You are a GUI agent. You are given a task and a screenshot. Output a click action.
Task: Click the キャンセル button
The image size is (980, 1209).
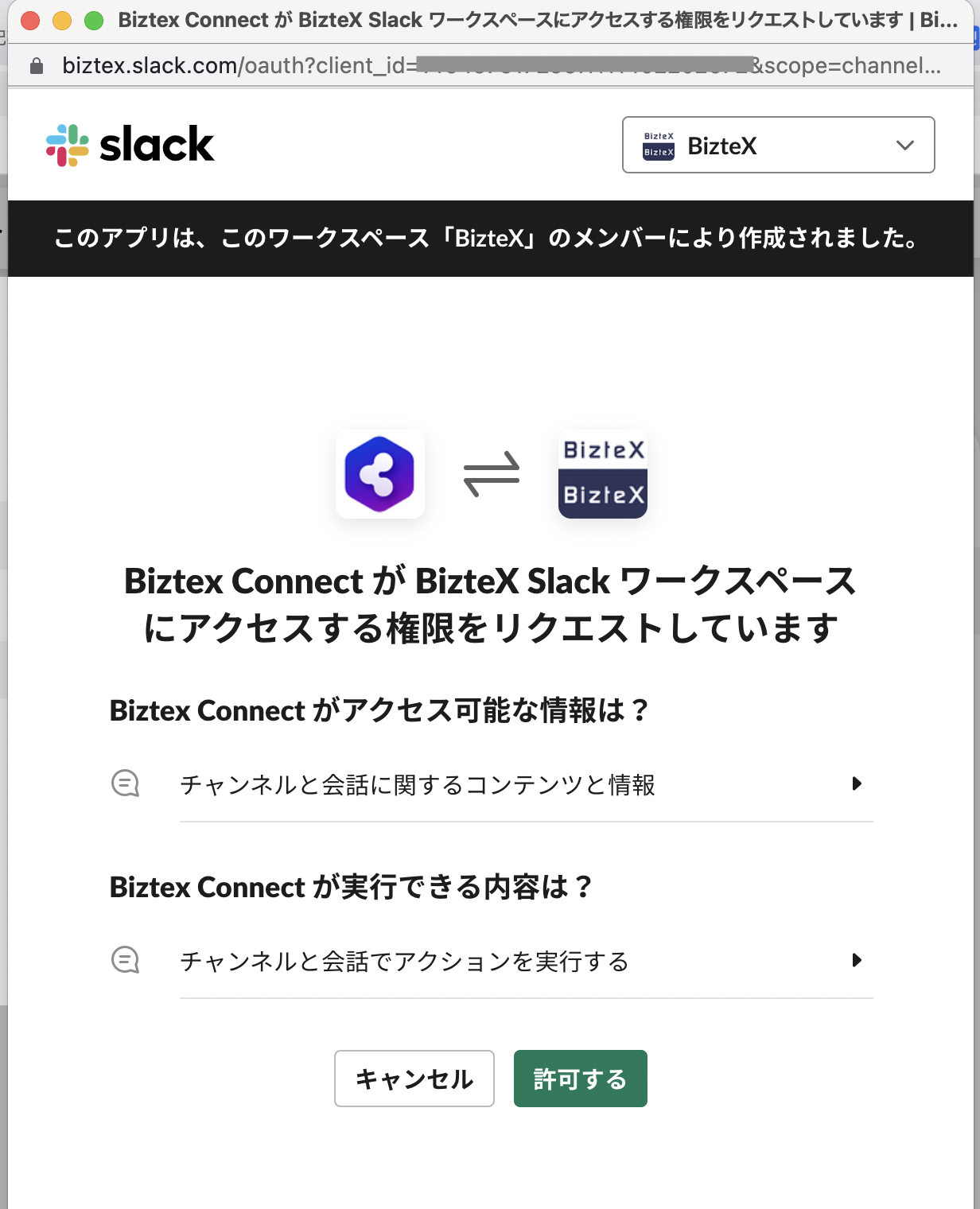414,1079
